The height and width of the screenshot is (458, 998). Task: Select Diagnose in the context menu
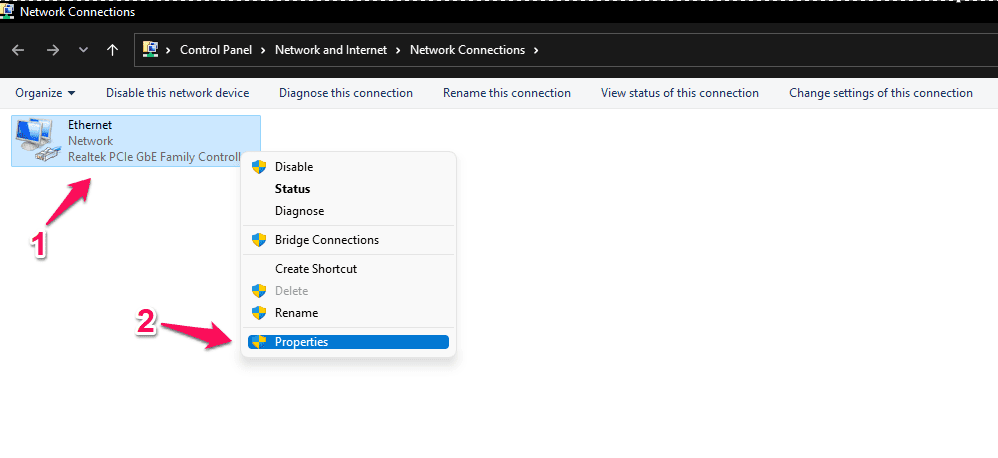[x=299, y=211]
